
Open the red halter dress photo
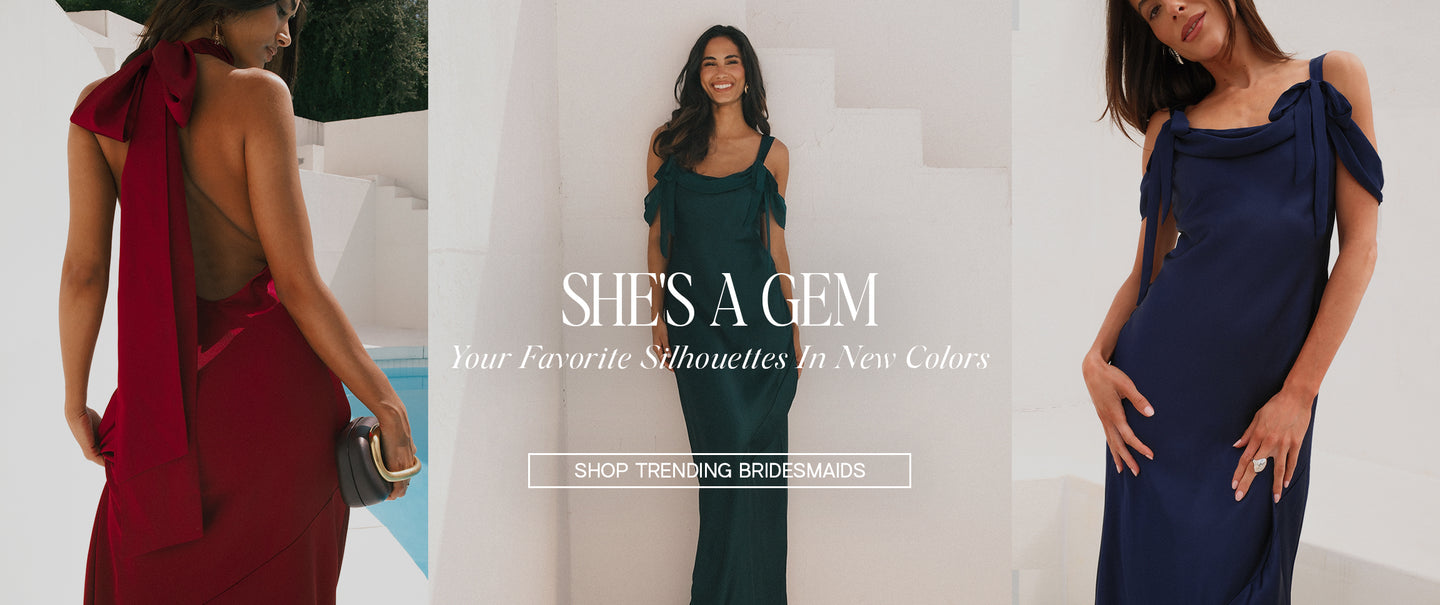click(214, 302)
